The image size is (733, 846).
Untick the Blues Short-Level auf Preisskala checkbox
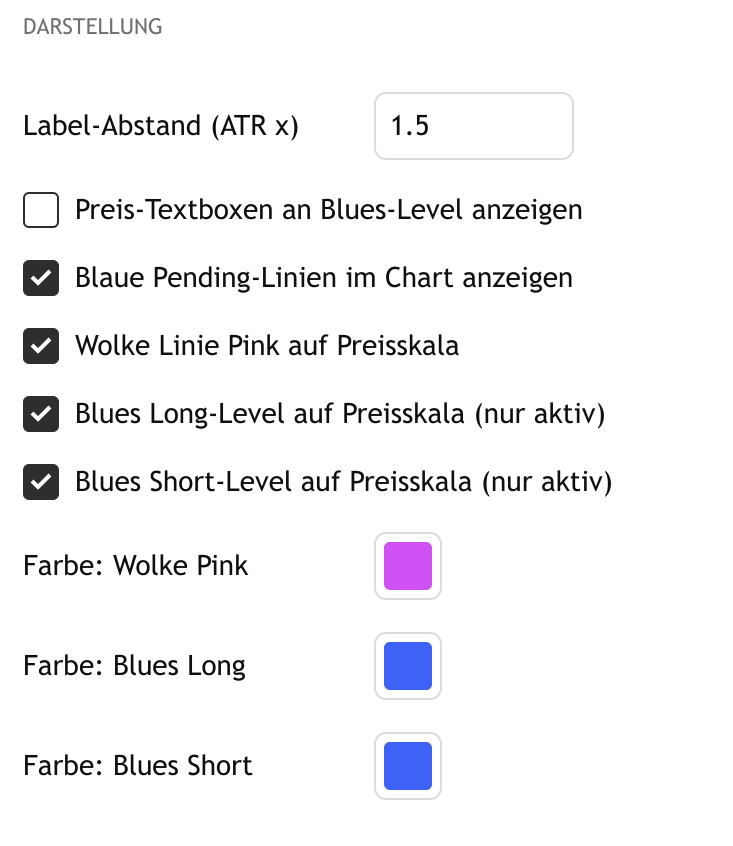41,482
